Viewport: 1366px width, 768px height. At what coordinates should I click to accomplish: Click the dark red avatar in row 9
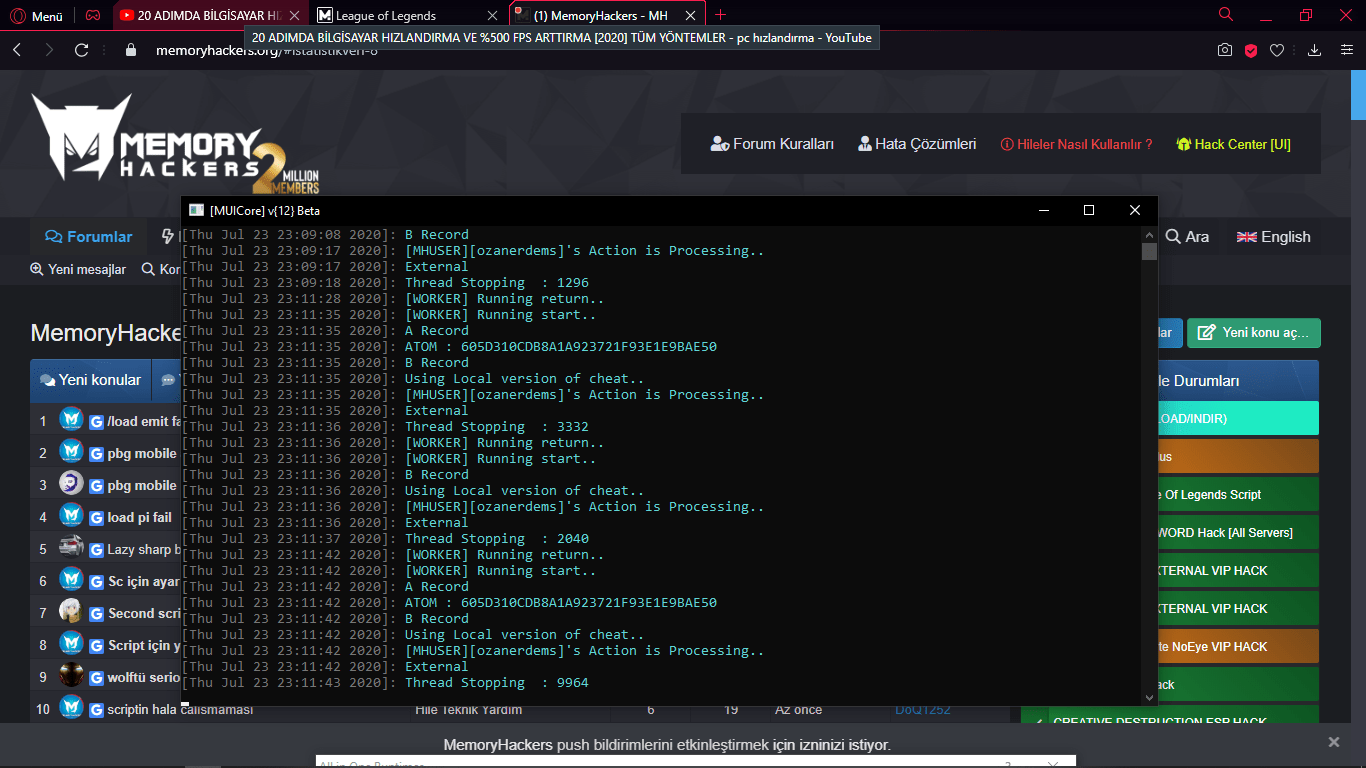tap(71, 675)
